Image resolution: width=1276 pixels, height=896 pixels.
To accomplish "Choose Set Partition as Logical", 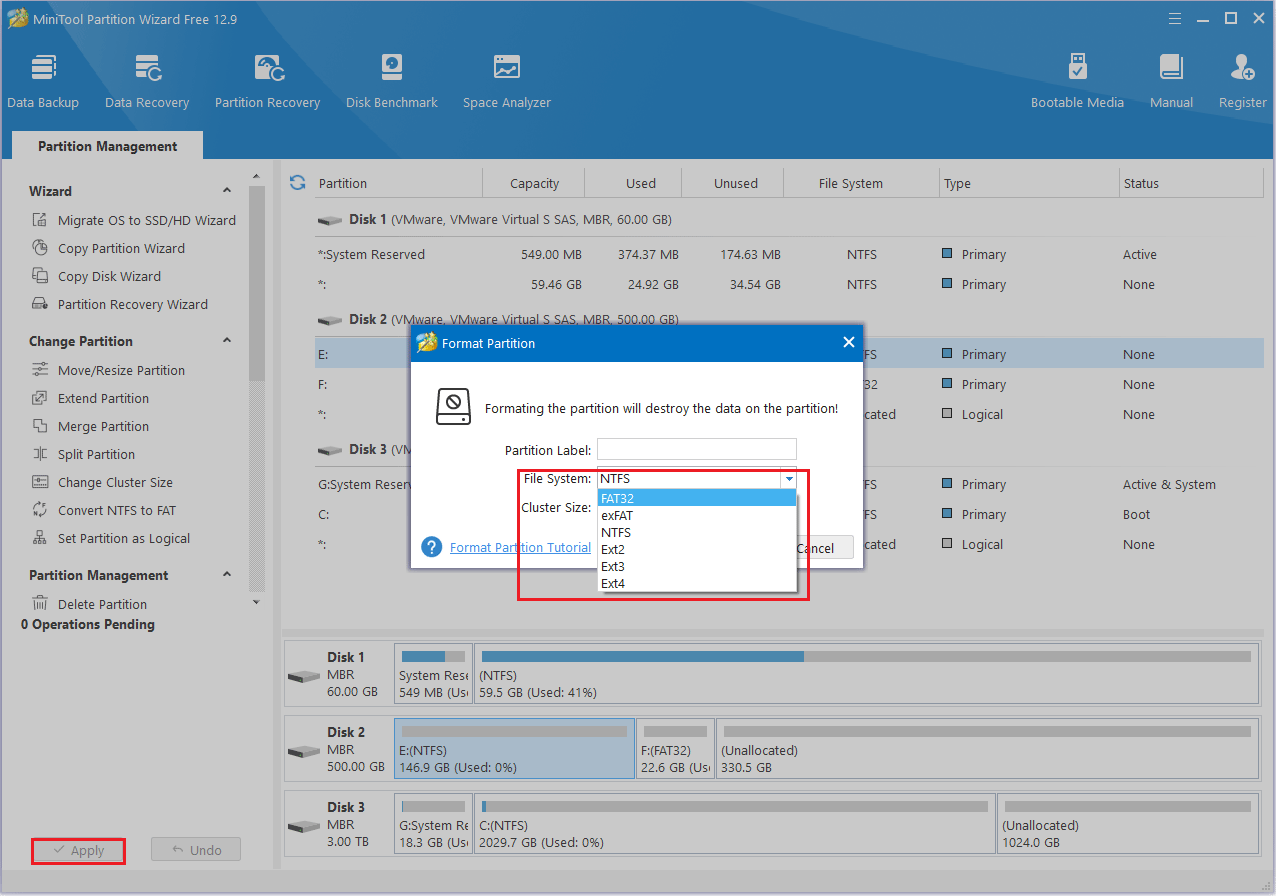I will [111, 538].
